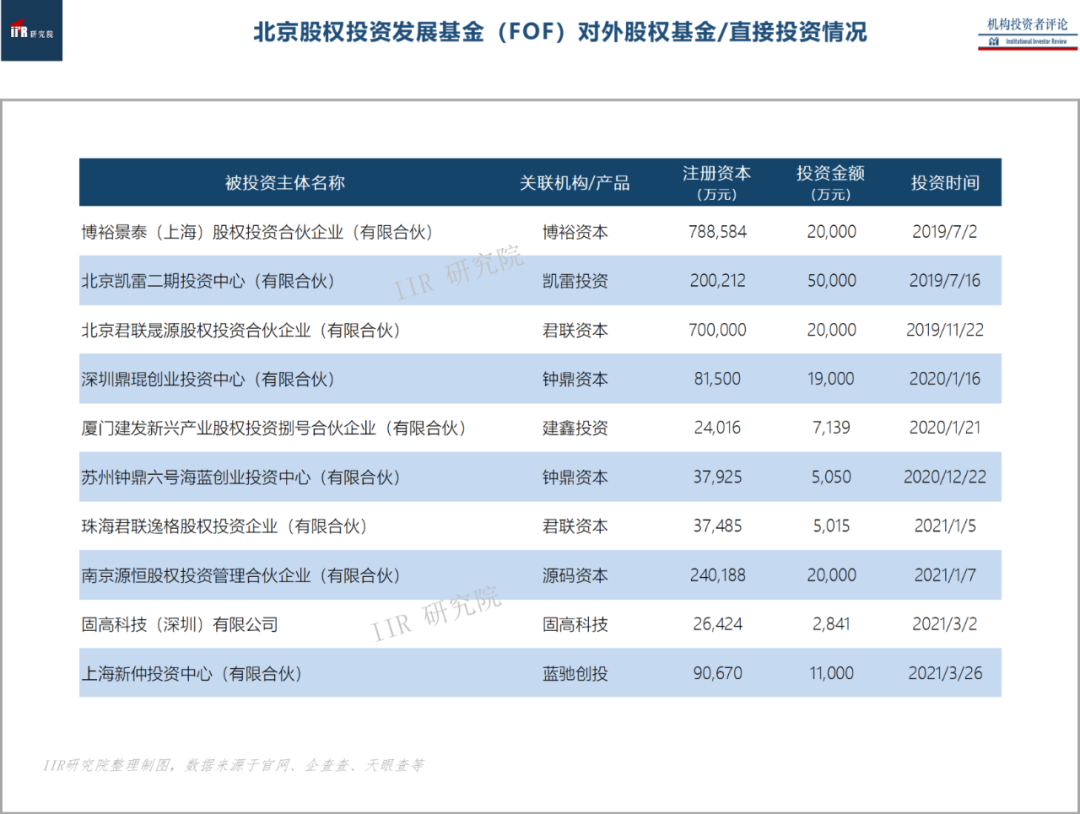Select the date 2019/7/16
The image size is (1080, 814).
coord(944,281)
